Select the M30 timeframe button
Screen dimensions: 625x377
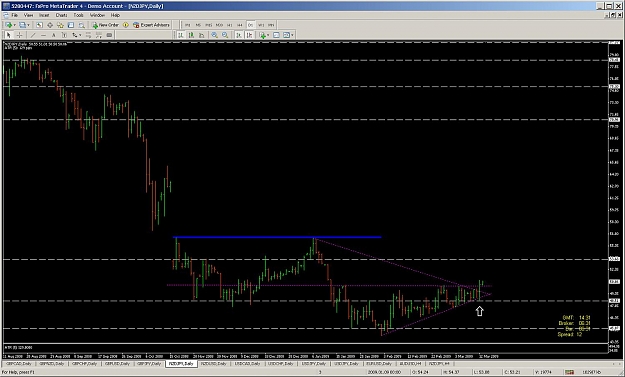click(219, 25)
